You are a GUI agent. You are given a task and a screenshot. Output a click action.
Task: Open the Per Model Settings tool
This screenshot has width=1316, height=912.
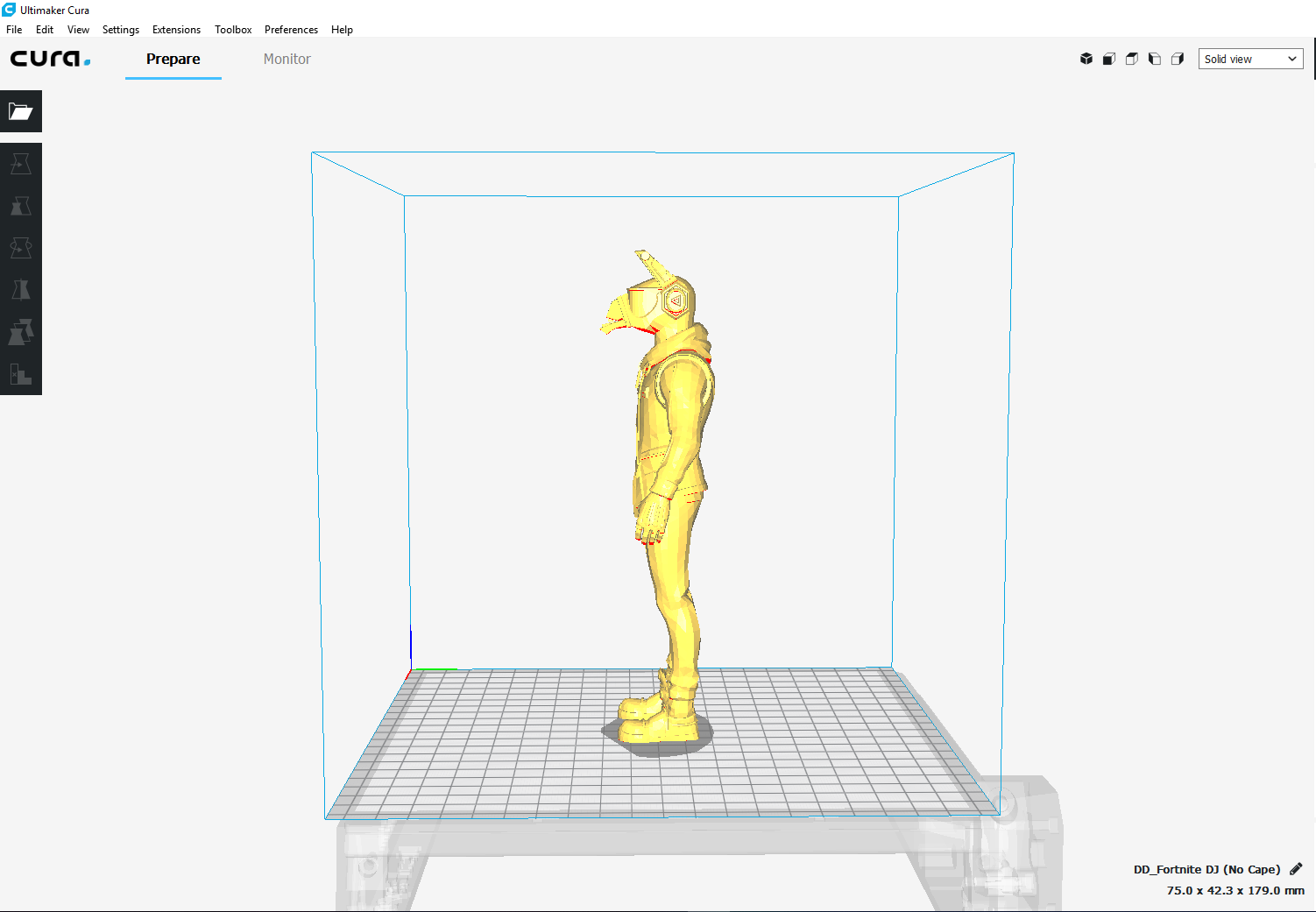pos(21,332)
